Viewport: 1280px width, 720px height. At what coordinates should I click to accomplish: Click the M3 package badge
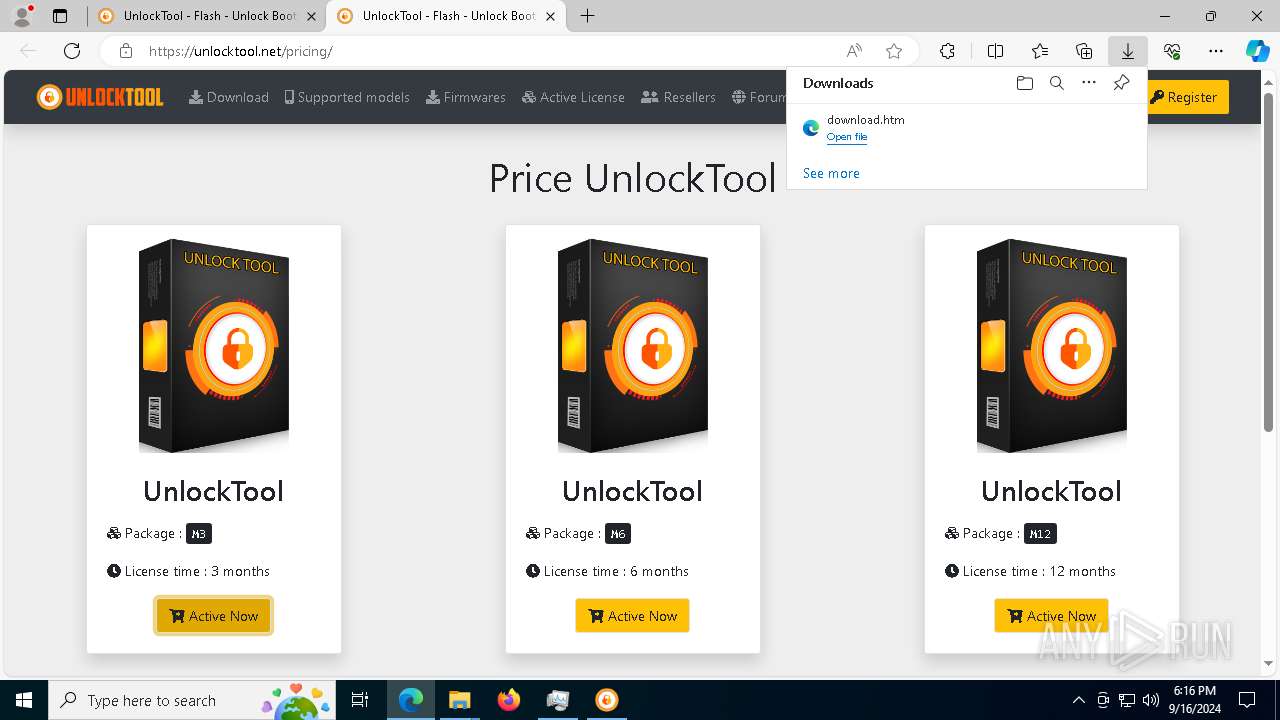coord(199,534)
